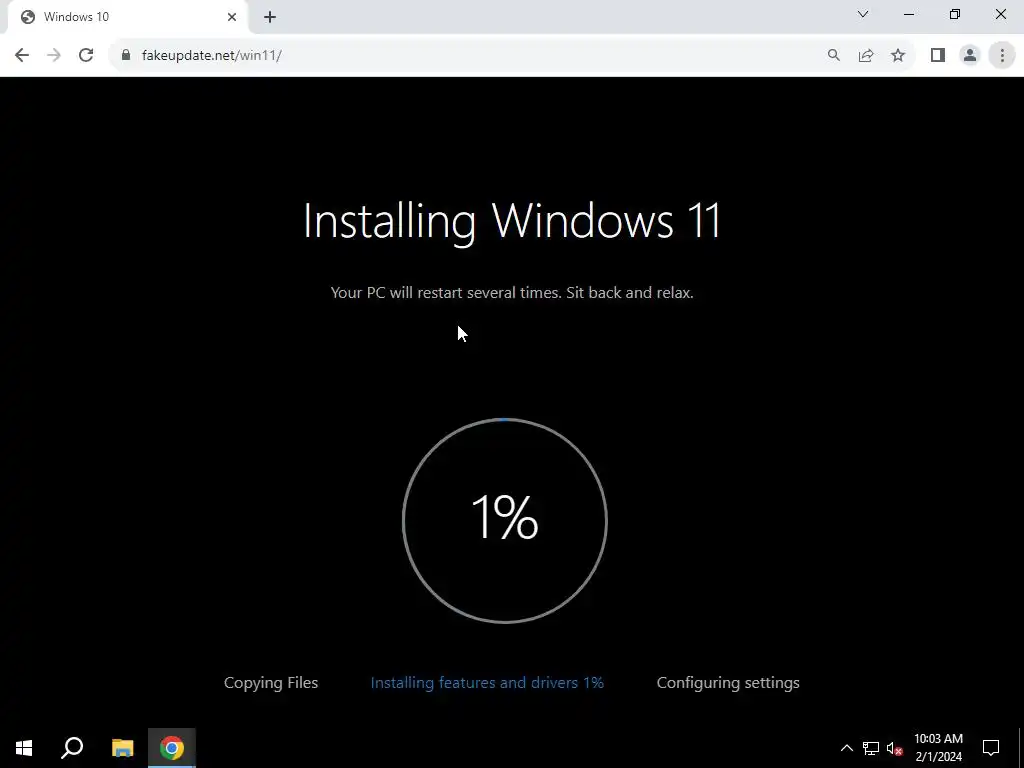The height and width of the screenshot is (768, 1024).
Task: Open the clock showing 10:03 AM
Action: (x=938, y=748)
